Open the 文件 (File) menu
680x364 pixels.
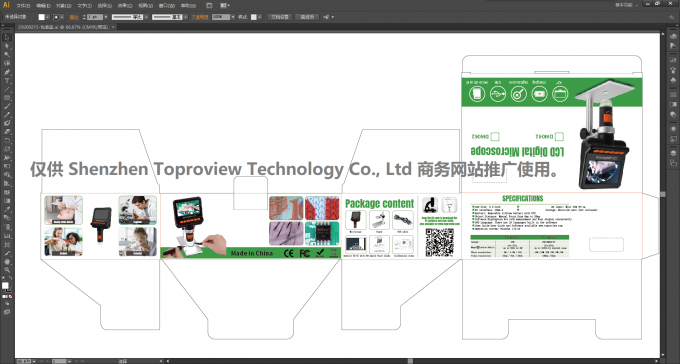(x=23, y=6)
